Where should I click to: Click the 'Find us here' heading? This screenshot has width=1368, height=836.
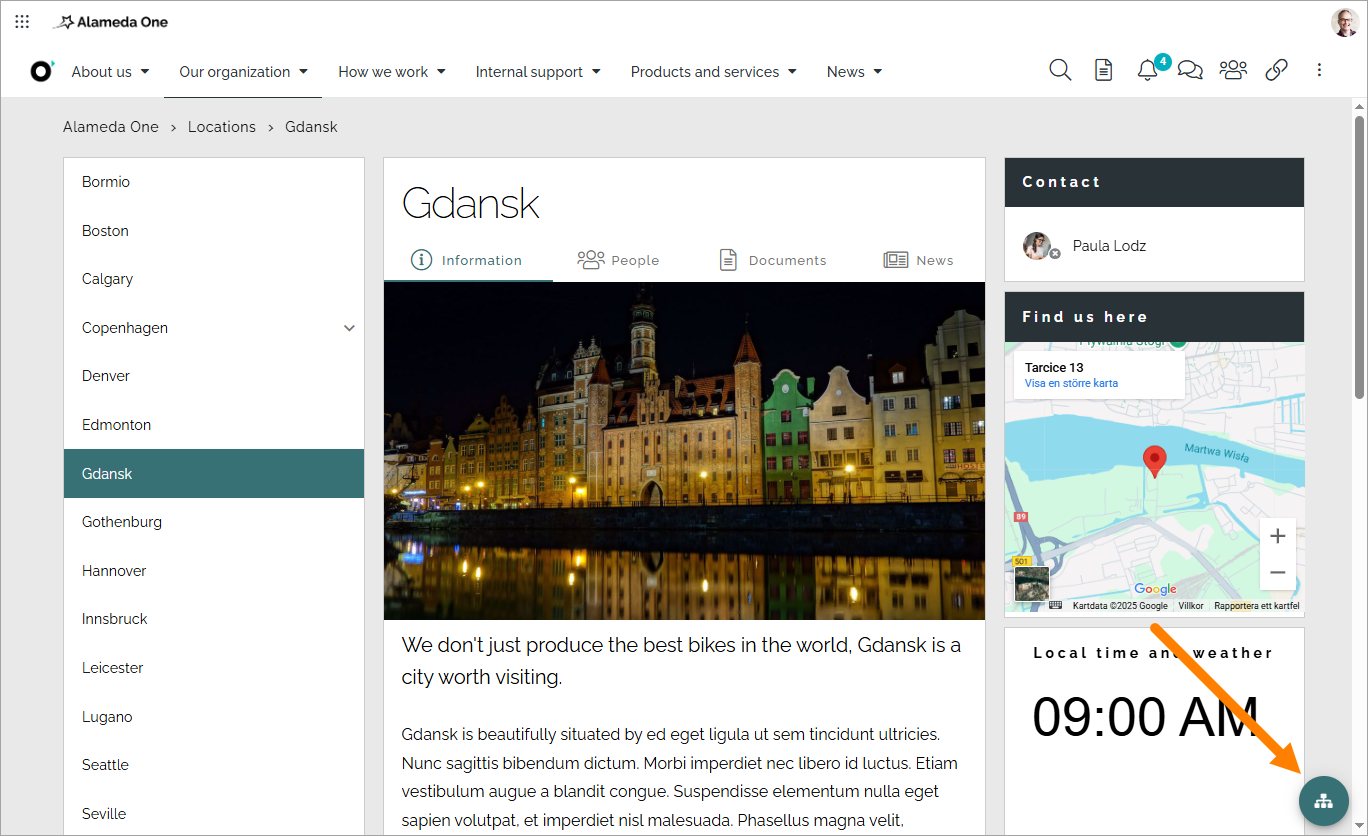click(x=1085, y=317)
